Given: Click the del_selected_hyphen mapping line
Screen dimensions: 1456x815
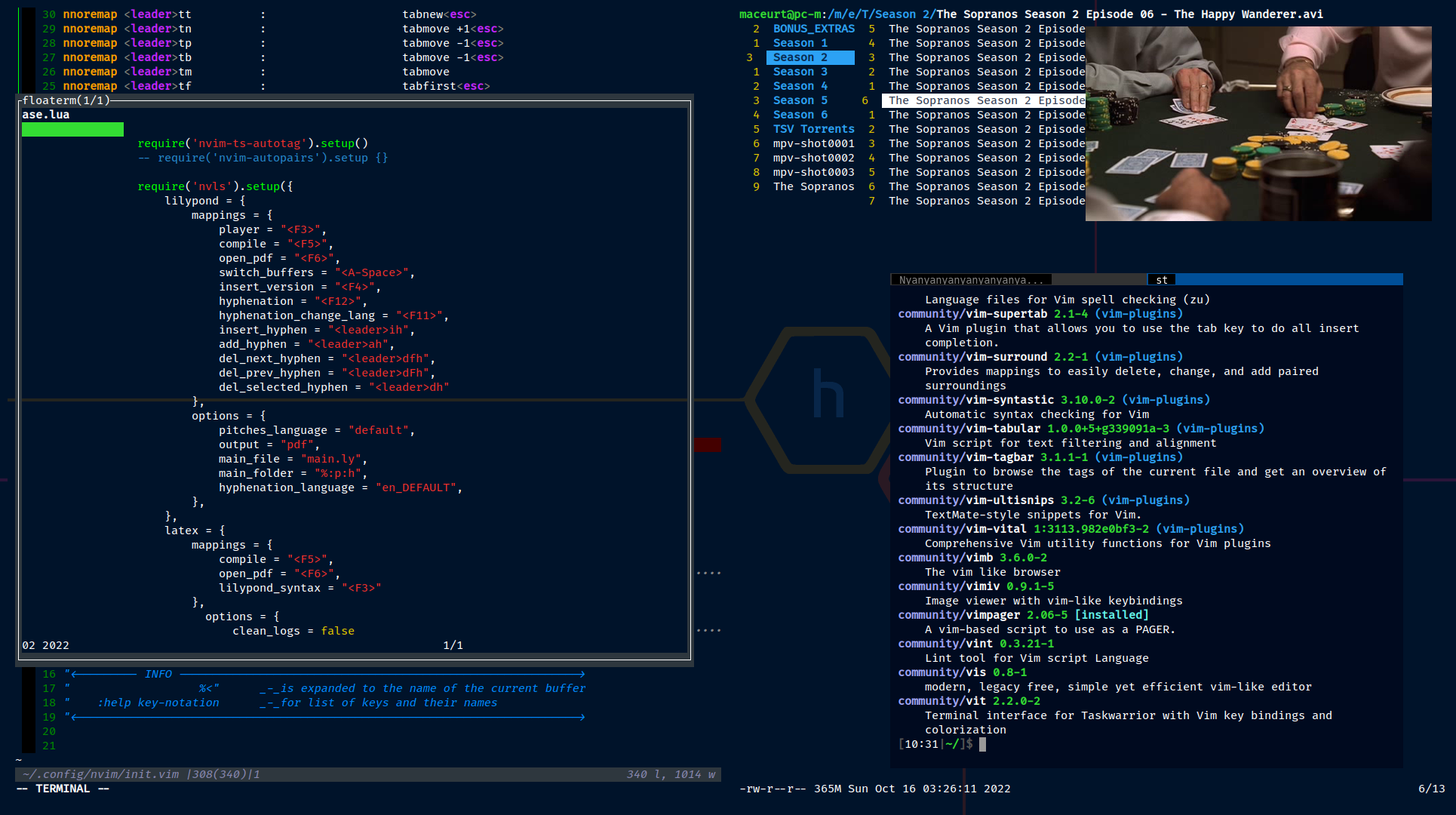Looking at the screenshot, I should (334, 387).
